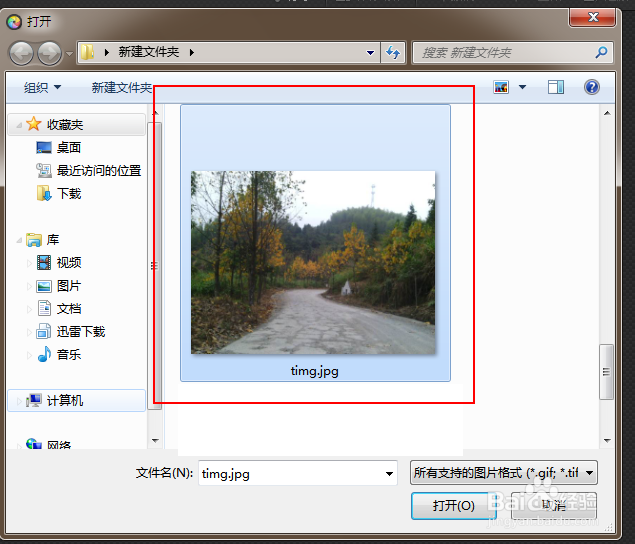Open the 文档 library

click(69, 309)
